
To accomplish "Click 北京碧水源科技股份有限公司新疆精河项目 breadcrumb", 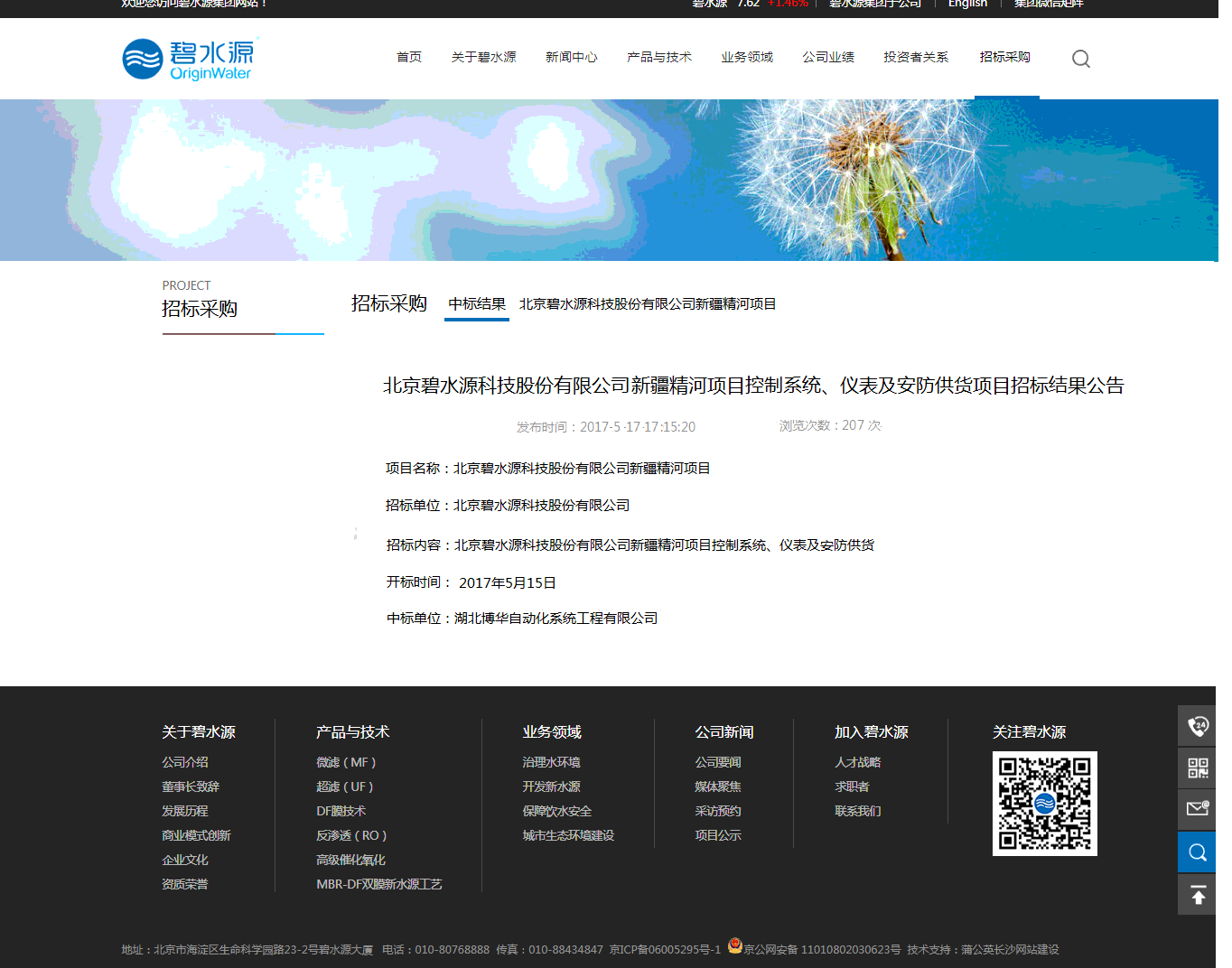I will [648, 304].
